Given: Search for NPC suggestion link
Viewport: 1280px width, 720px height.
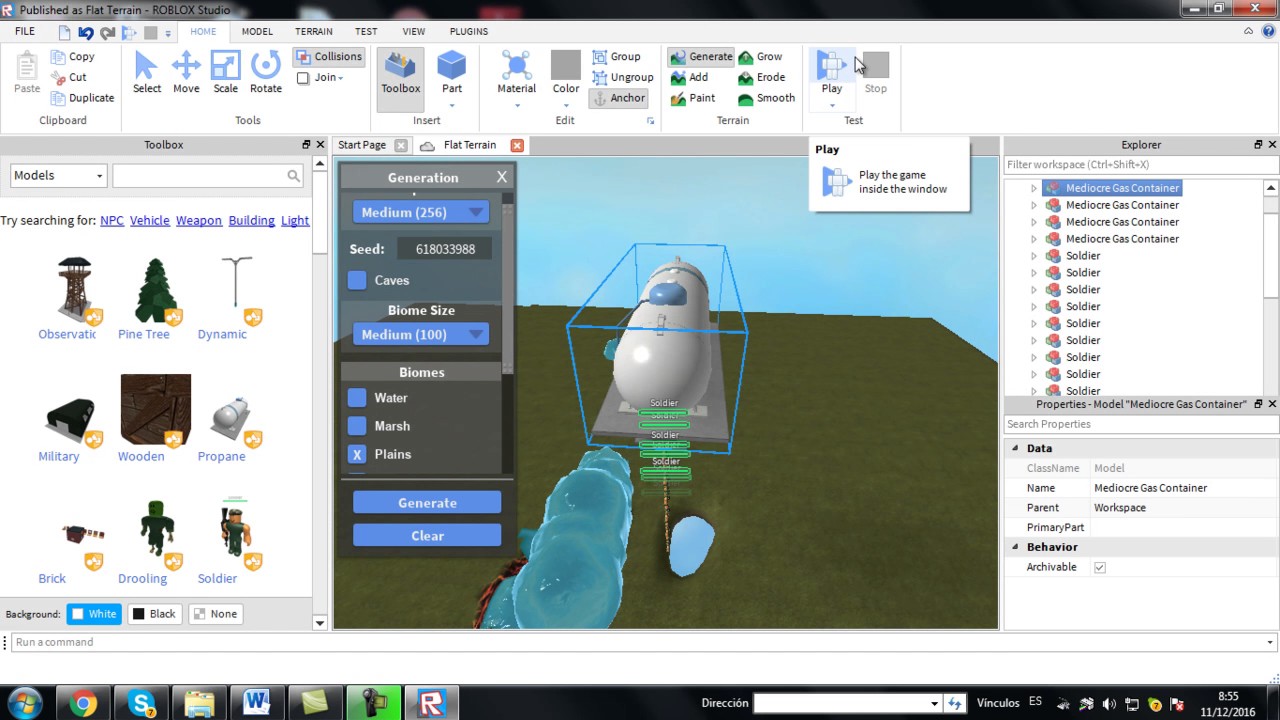Looking at the screenshot, I should point(112,220).
